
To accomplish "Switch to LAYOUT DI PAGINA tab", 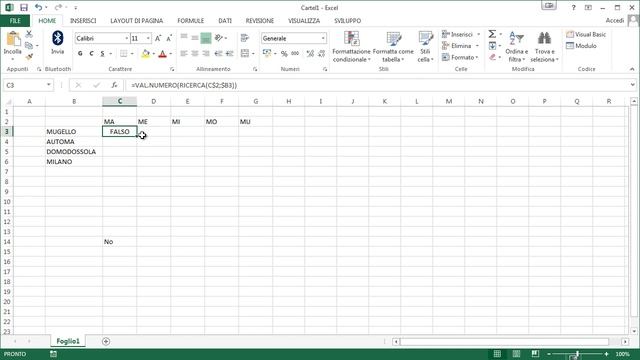I will click(x=136, y=21).
